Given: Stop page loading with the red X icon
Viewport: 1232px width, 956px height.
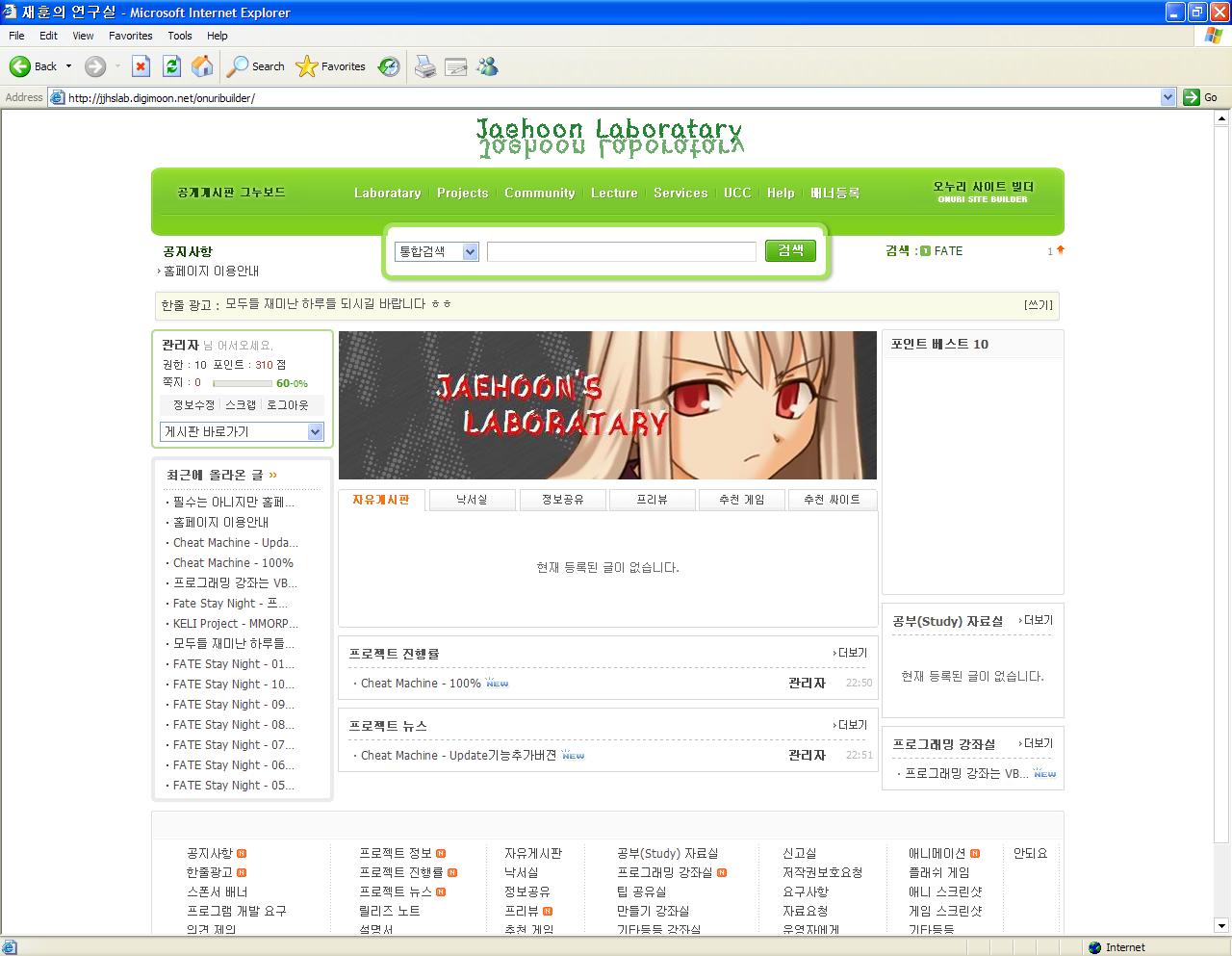Looking at the screenshot, I should (141, 66).
